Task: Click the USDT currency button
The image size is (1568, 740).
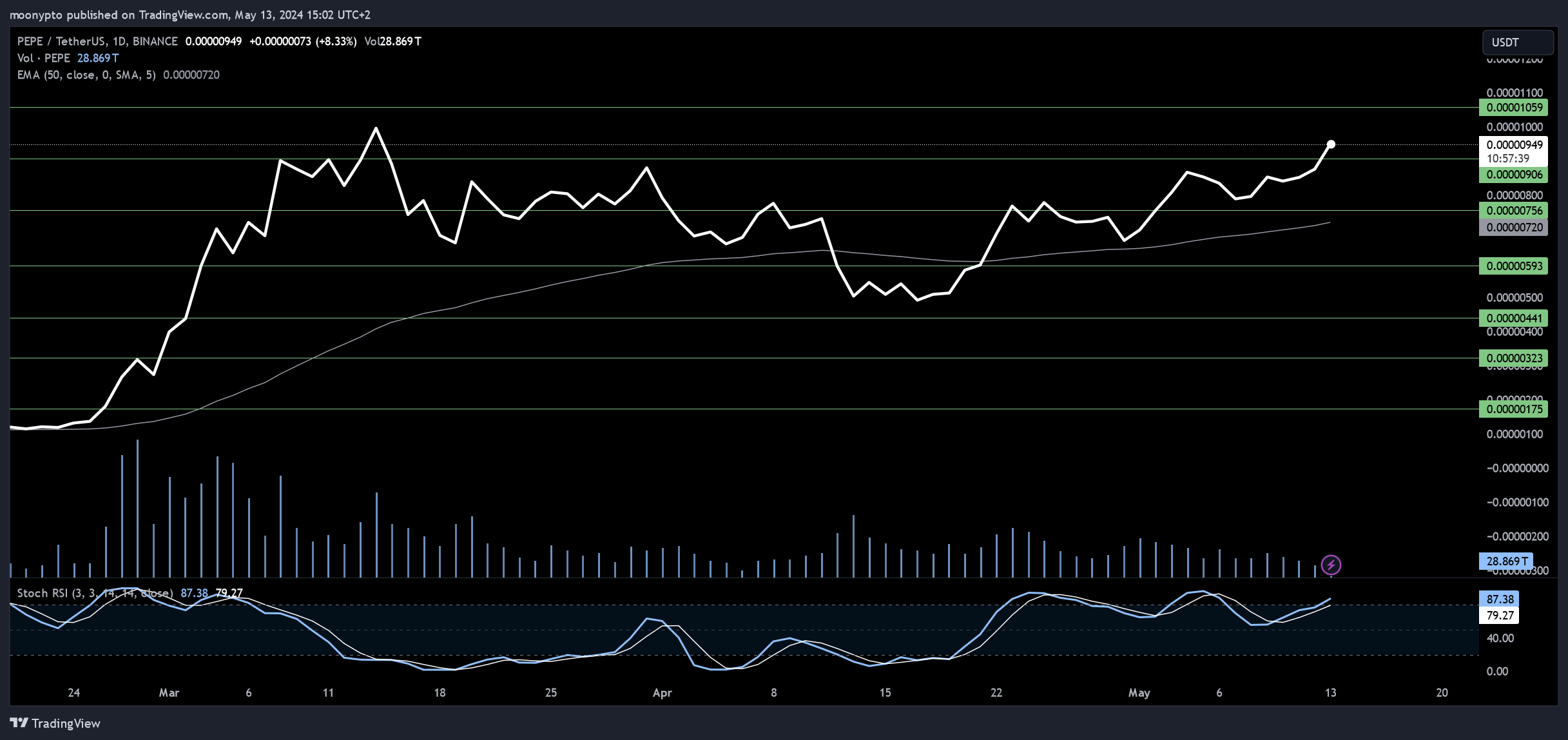Action: pos(1518,43)
